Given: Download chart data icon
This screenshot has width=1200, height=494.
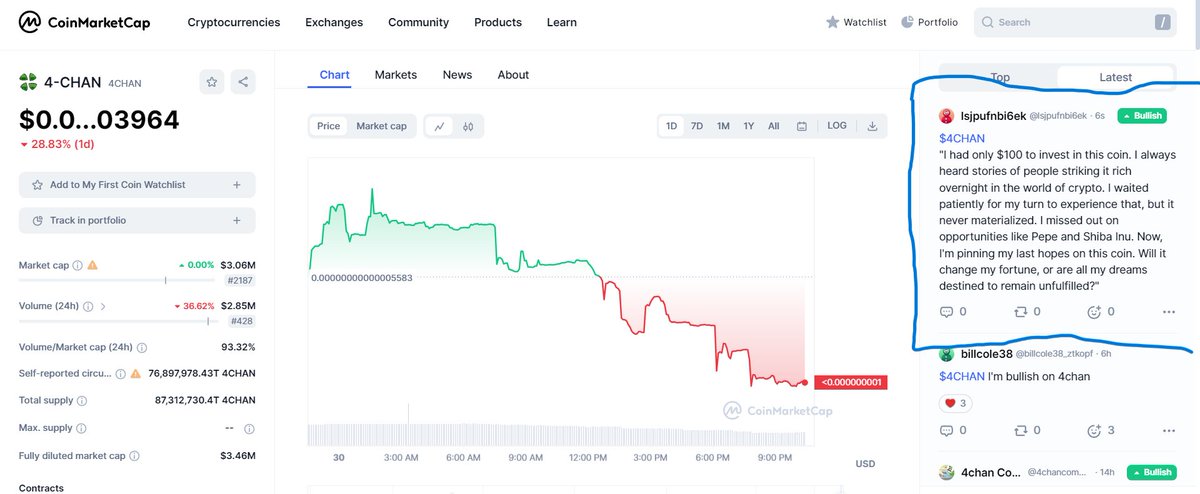Looking at the screenshot, I should click(873, 126).
